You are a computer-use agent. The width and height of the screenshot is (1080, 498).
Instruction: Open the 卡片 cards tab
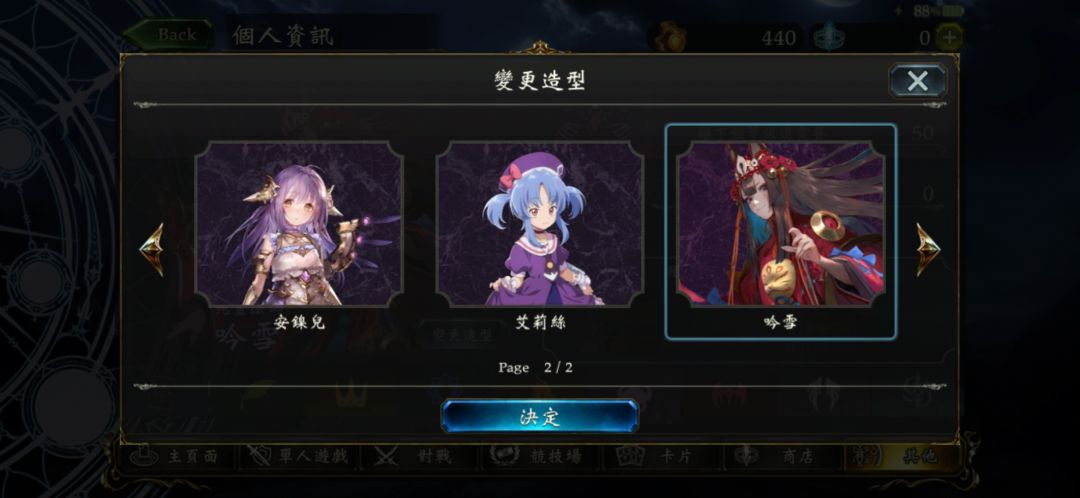661,456
